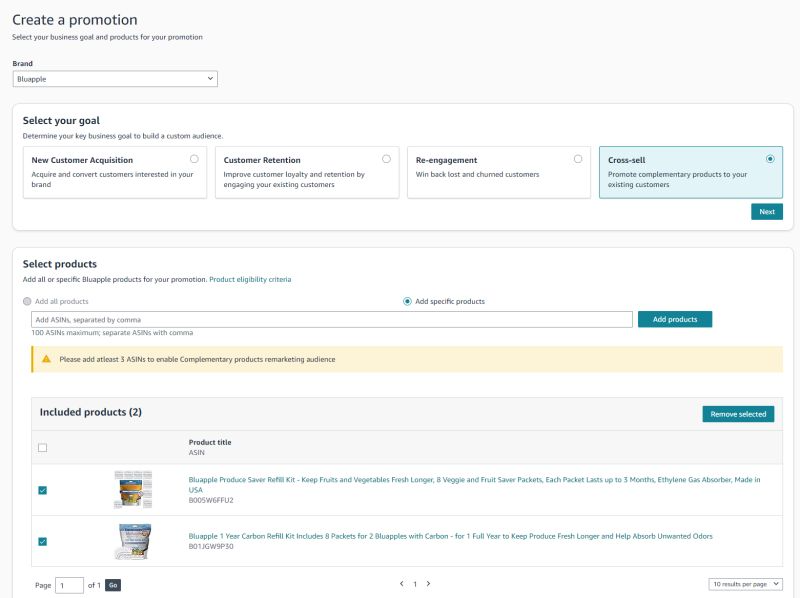
Task: Uncheck the 1 Year Carbon Refill Kit checkbox
Action: (42, 541)
